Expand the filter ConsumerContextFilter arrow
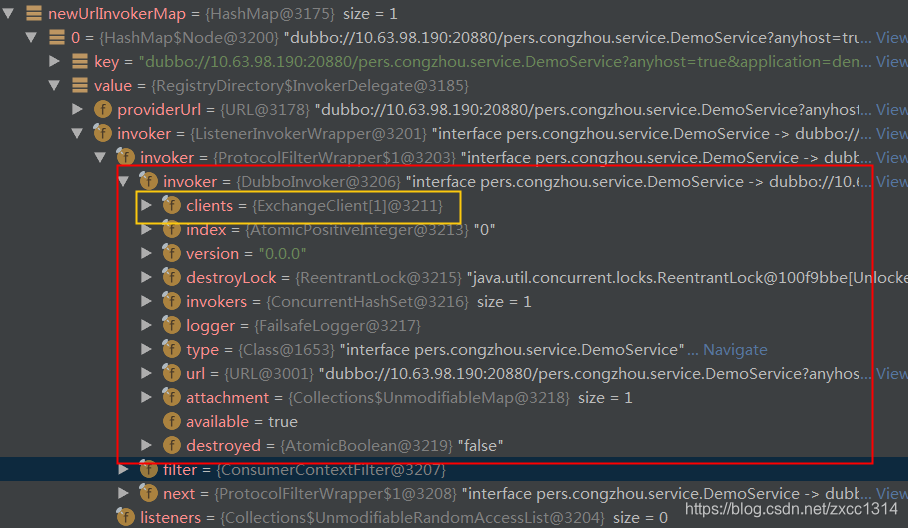908x528 pixels. (x=124, y=470)
